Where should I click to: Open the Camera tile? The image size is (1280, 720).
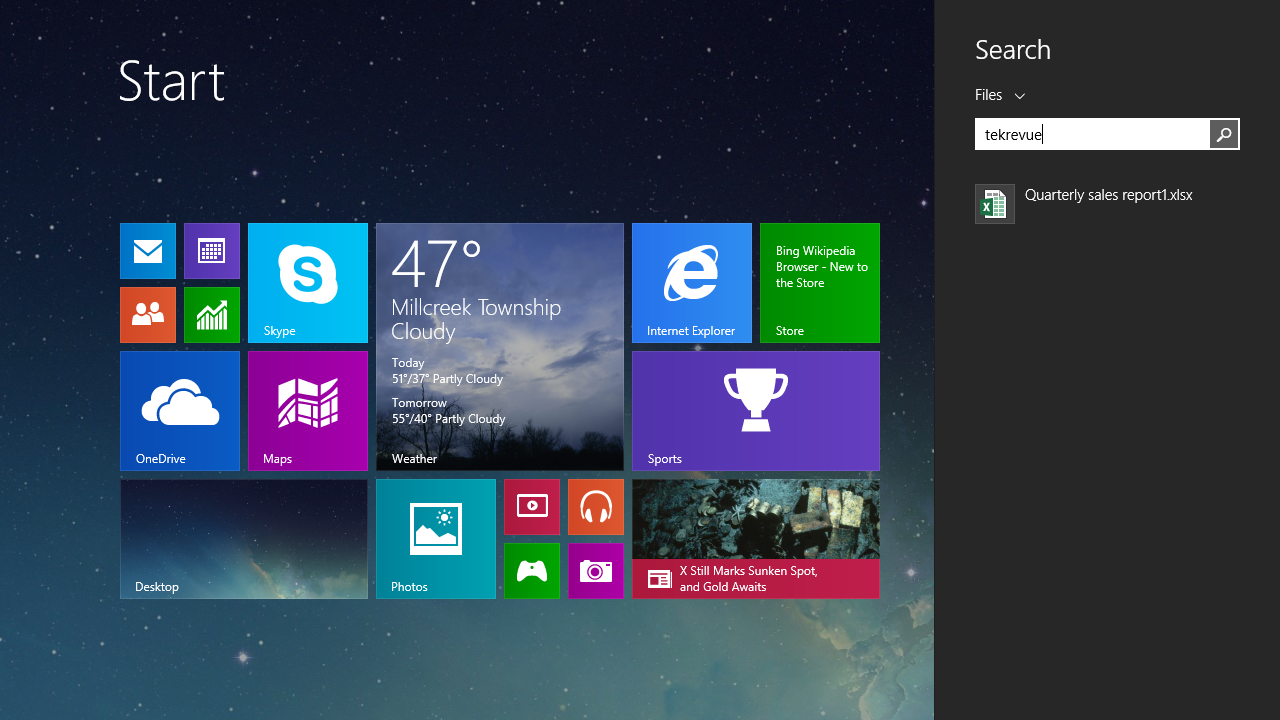click(596, 571)
